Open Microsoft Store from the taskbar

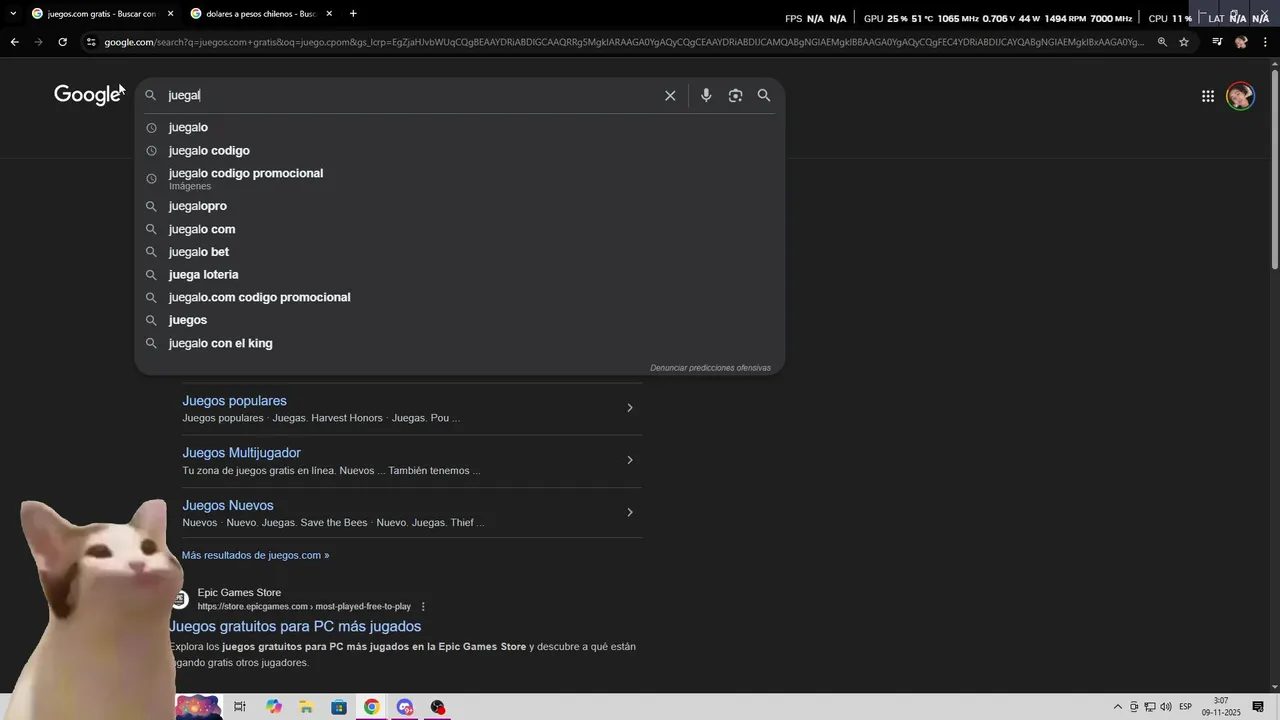tap(339, 707)
